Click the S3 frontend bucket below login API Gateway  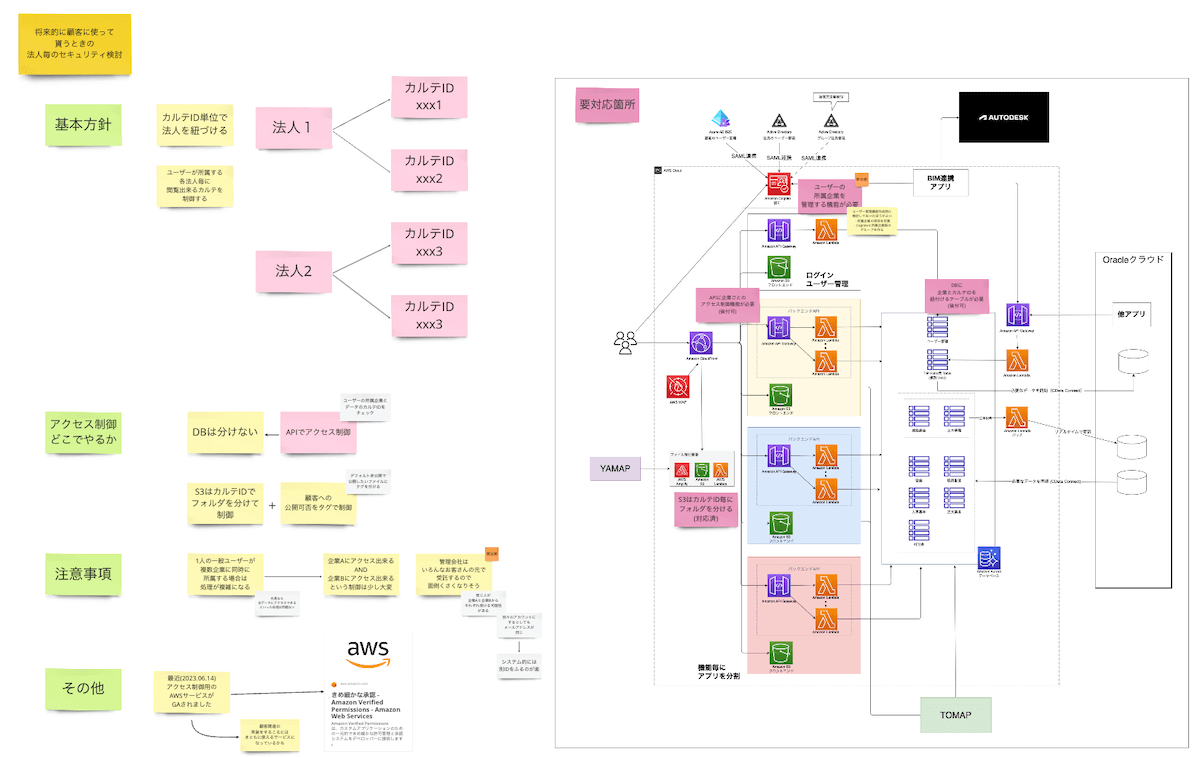pyautogui.click(x=781, y=267)
